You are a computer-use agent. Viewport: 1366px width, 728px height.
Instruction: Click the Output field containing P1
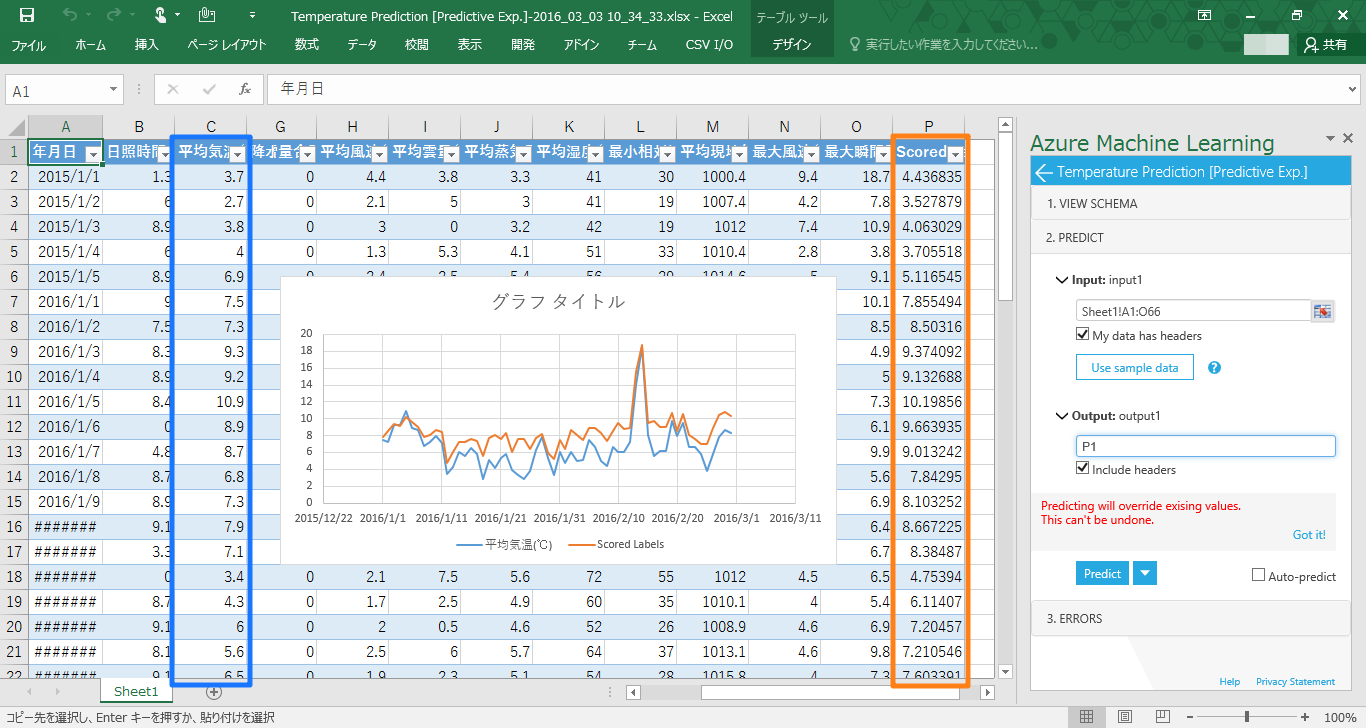tap(1204, 446)
